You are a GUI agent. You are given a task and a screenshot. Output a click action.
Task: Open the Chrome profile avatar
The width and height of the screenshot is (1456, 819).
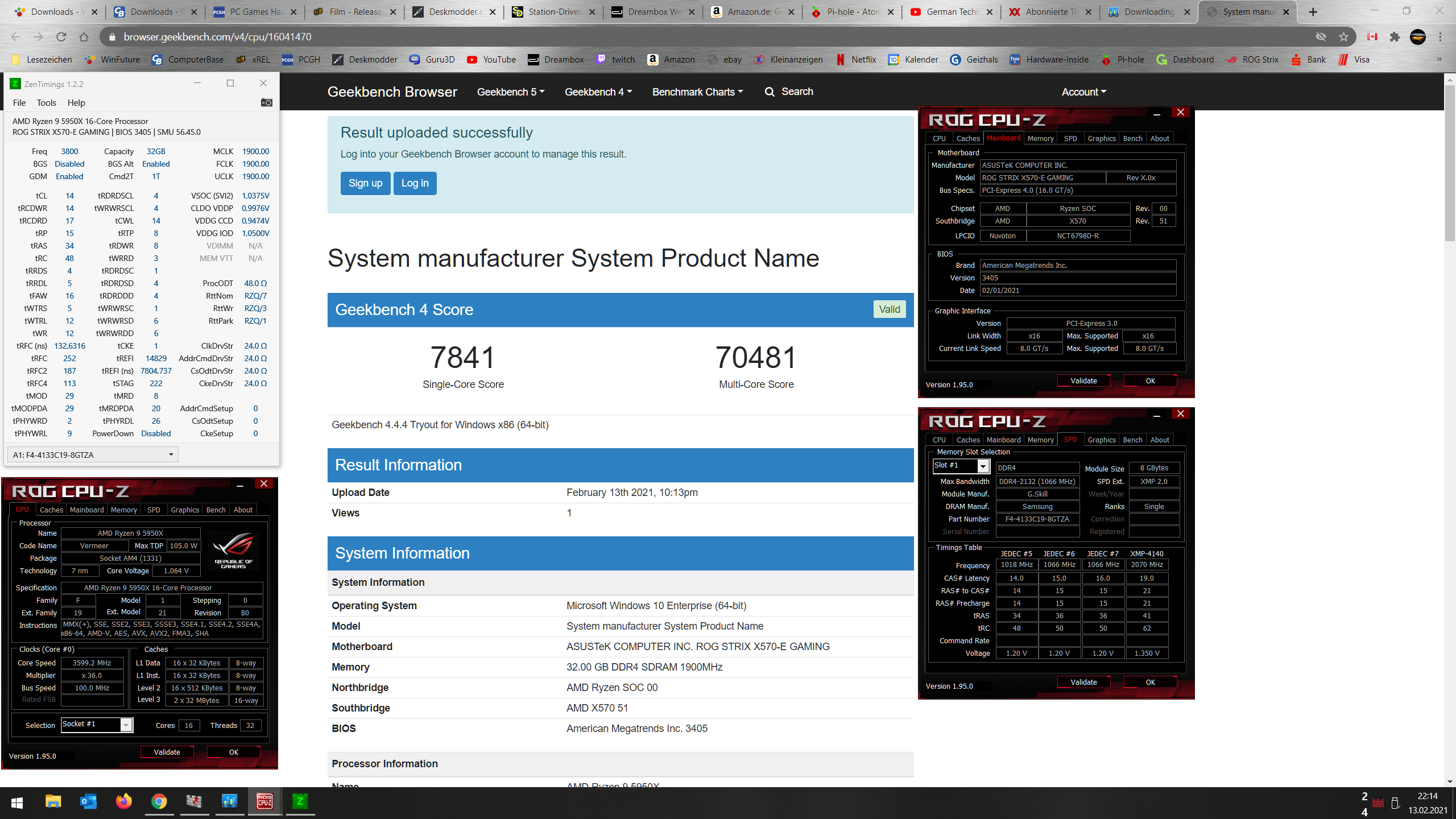[1418, 37]
